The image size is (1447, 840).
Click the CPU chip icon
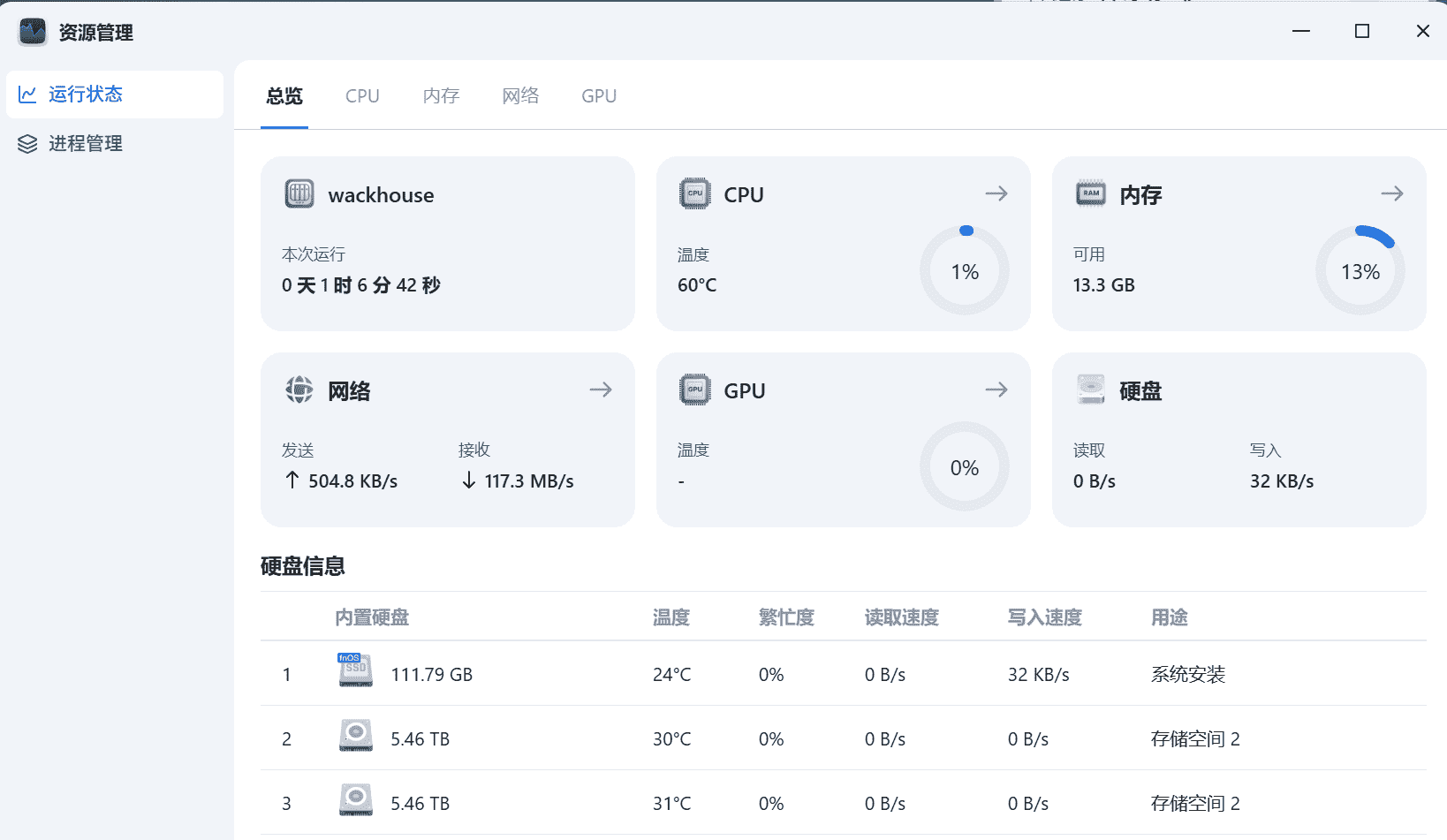[x=695, y=193]
